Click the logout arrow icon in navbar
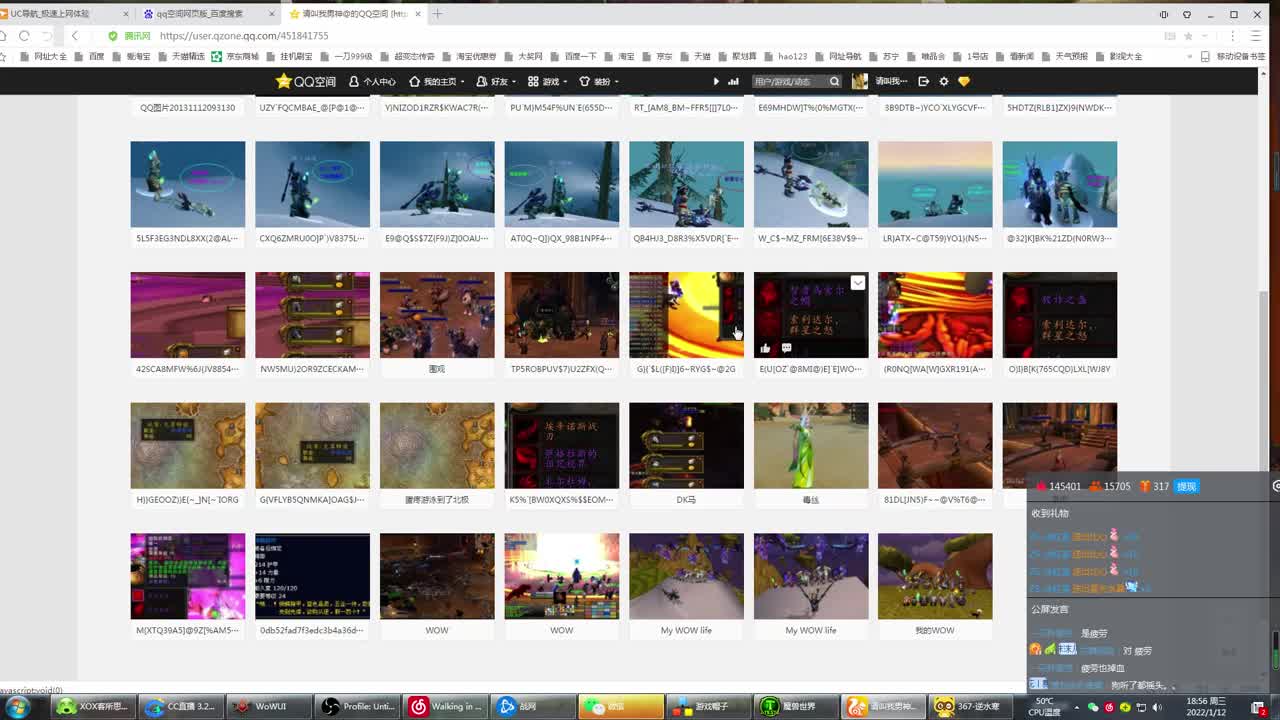1280x720 pixels. 923,81
